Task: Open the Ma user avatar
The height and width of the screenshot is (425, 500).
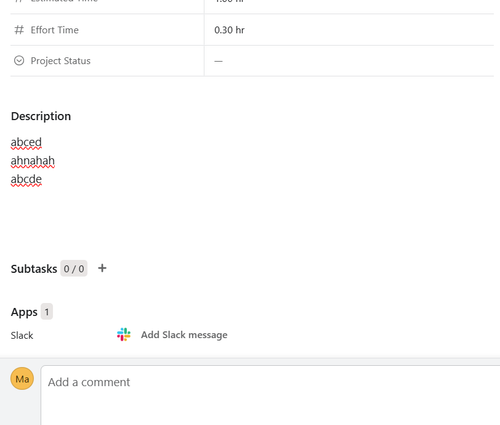Action: coord(22,379)
